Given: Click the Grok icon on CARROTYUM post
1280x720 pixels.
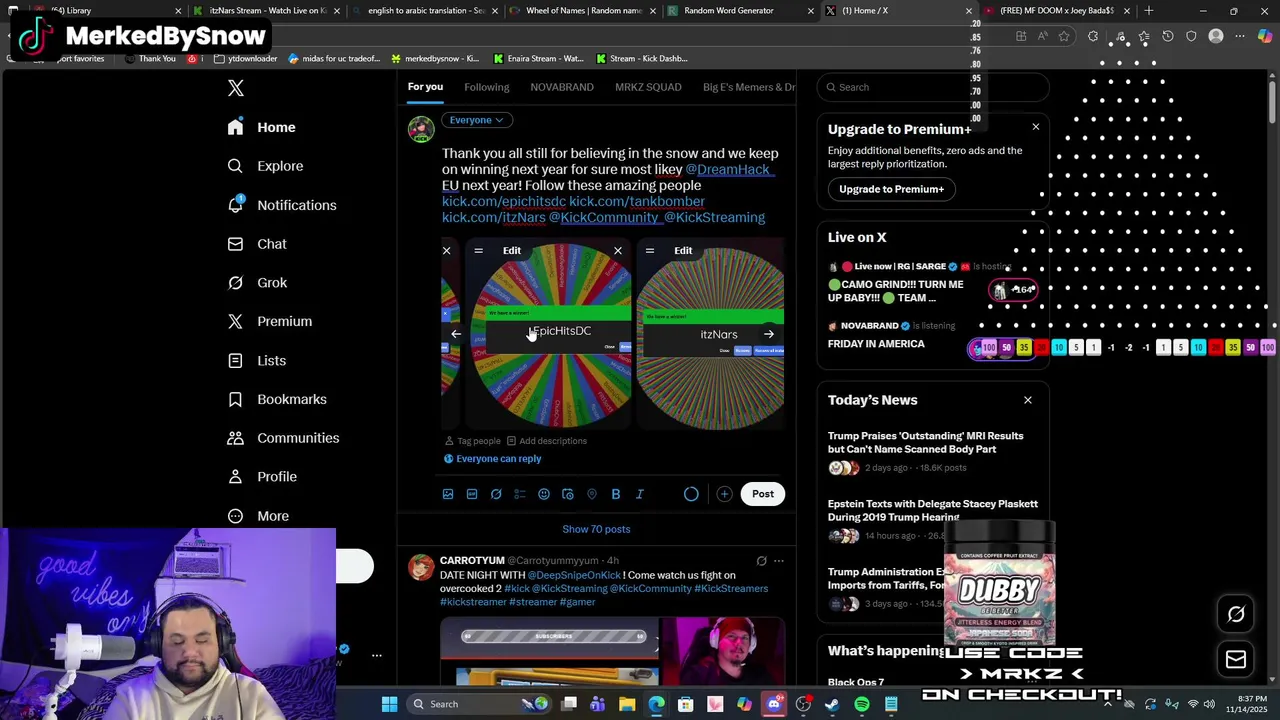Looking at the screenshot, I should click(x=761, y=561).
